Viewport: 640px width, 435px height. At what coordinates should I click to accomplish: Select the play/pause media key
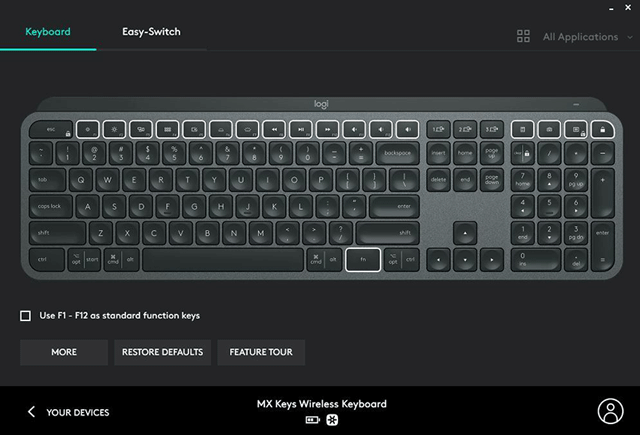point(301,129)
